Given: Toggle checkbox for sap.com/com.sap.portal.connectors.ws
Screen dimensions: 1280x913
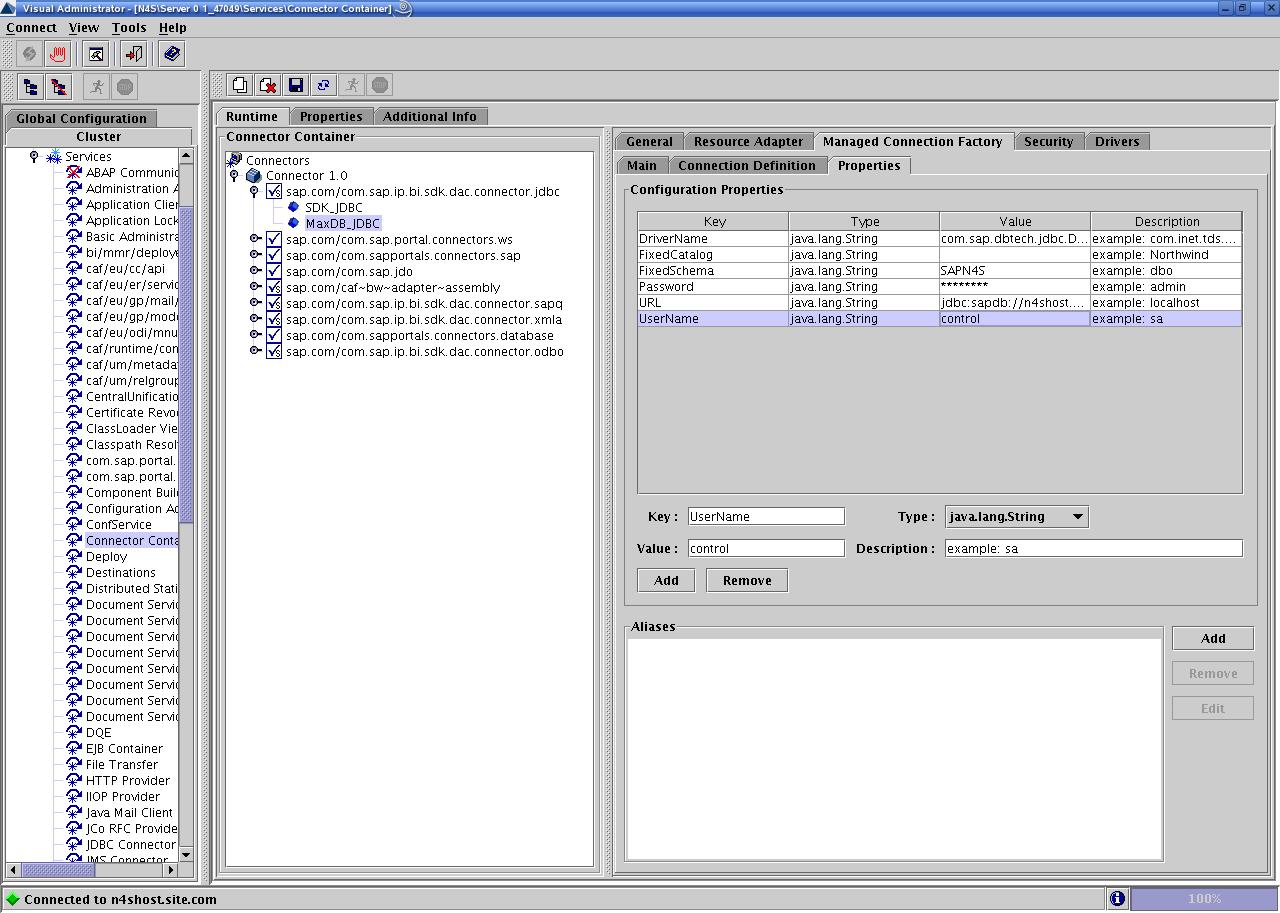Looking at the screenshot, I should click(x=274, y=239).
